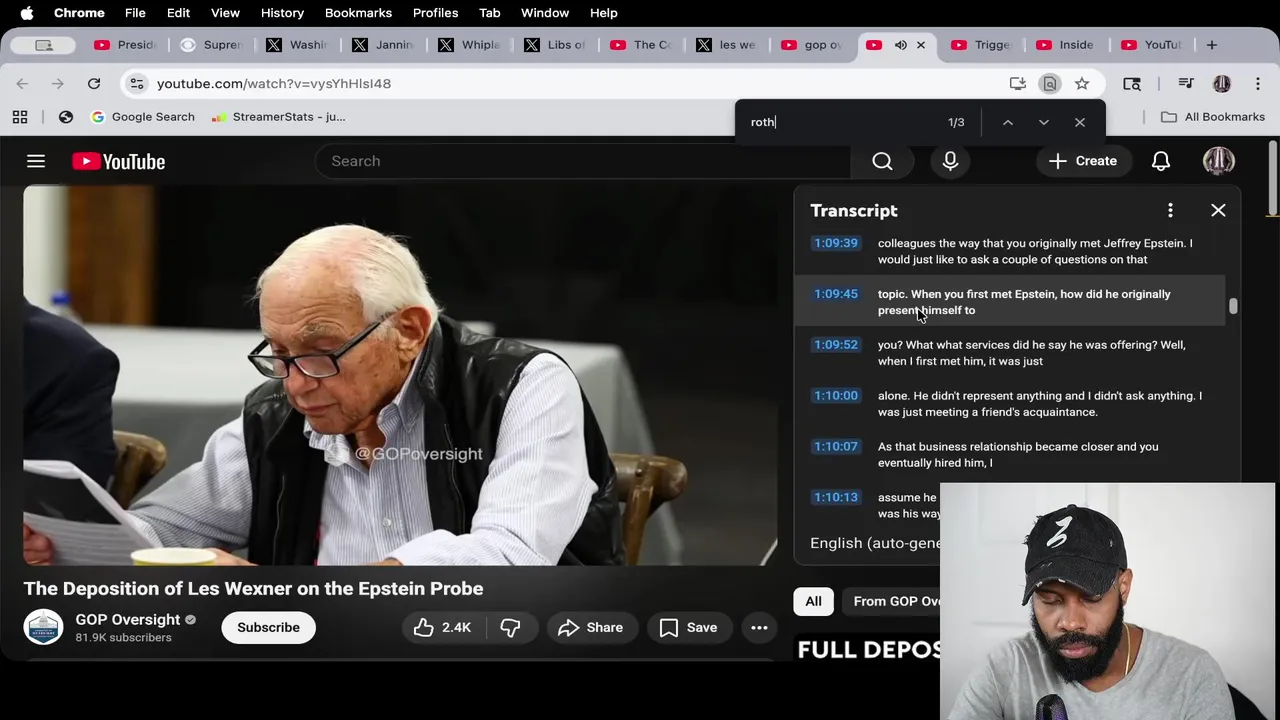Select the All filter chip

(813, 601)
